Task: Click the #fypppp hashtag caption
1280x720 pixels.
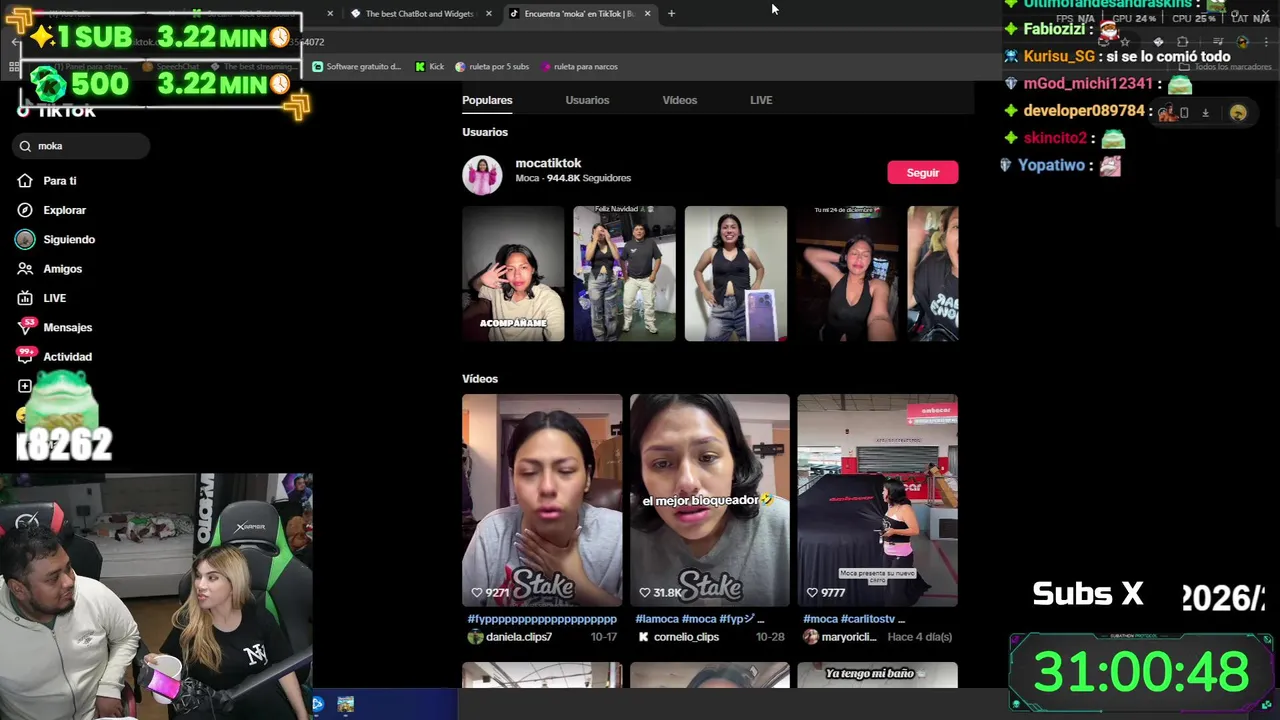Action: point(542,619)
